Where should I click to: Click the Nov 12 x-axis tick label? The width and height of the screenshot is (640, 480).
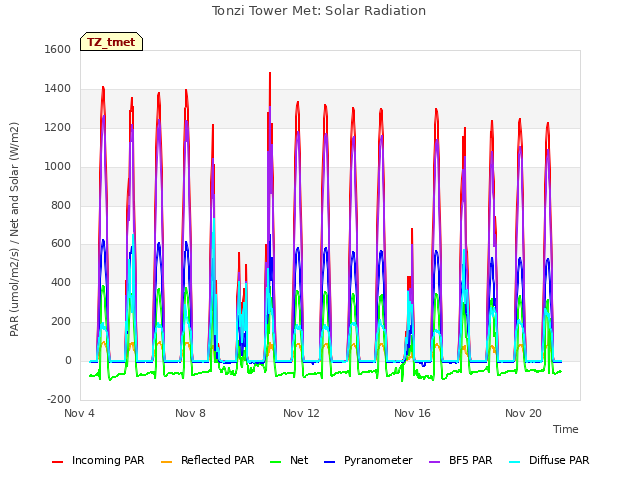(x=301, y=413)
